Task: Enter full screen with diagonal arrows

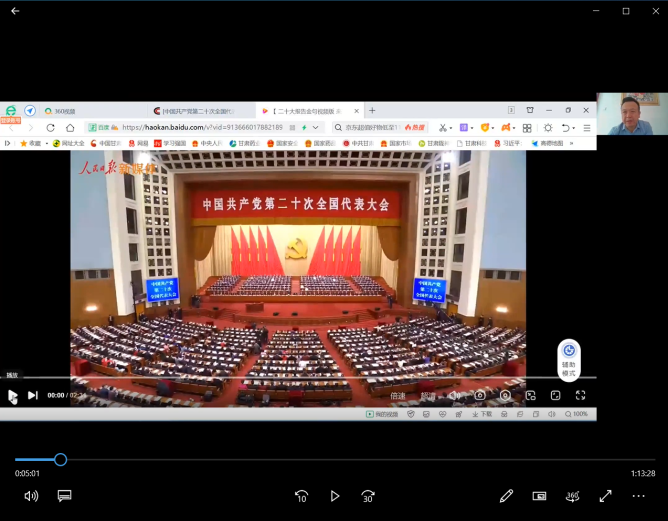Action: pos(605,496)
